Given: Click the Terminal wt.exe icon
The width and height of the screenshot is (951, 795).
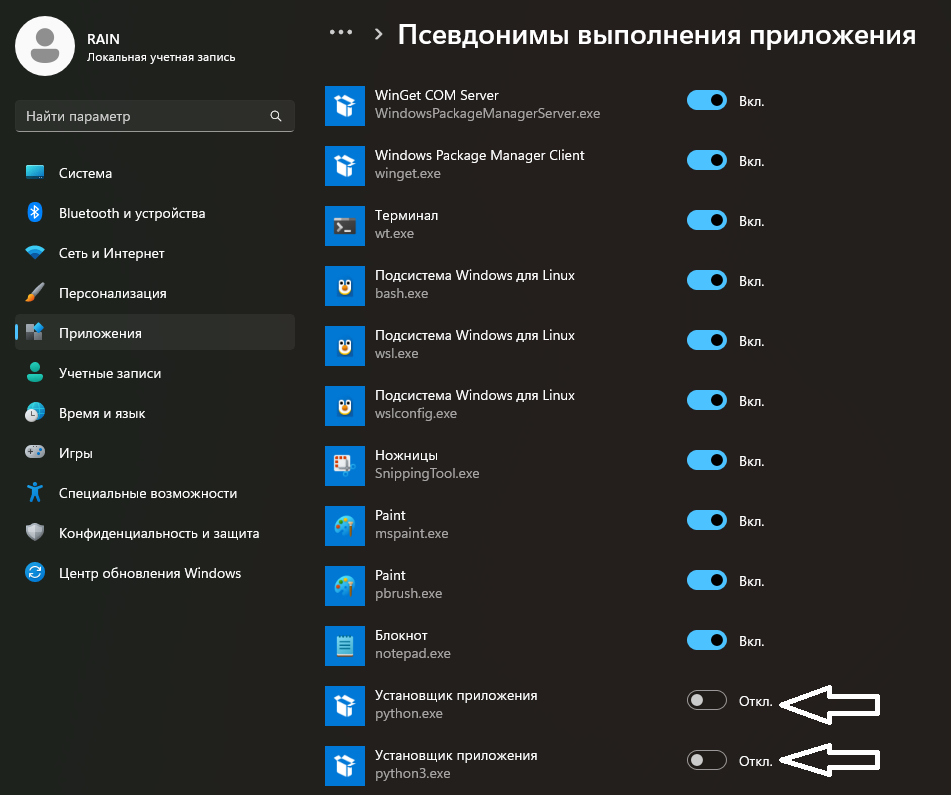Looking at the screenshot, I should tap(344, 226).
